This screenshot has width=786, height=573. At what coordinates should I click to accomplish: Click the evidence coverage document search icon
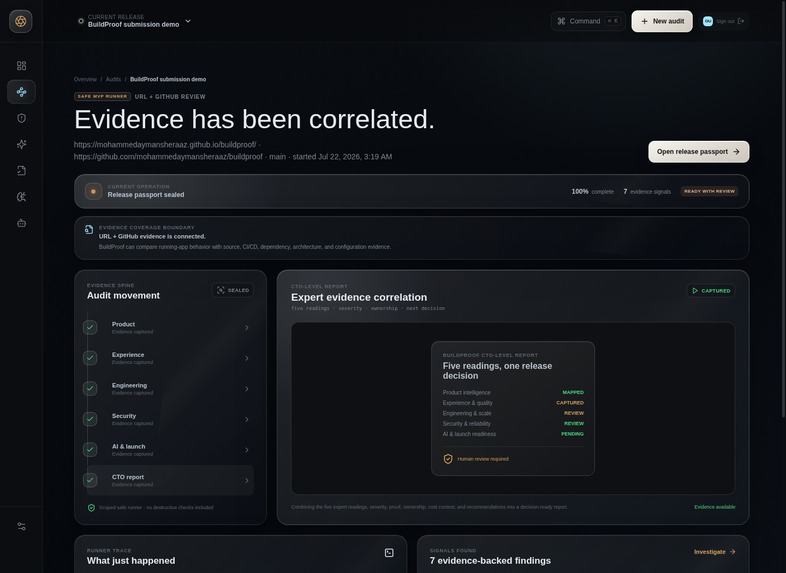pyautogui.click(x=89, y=229)
